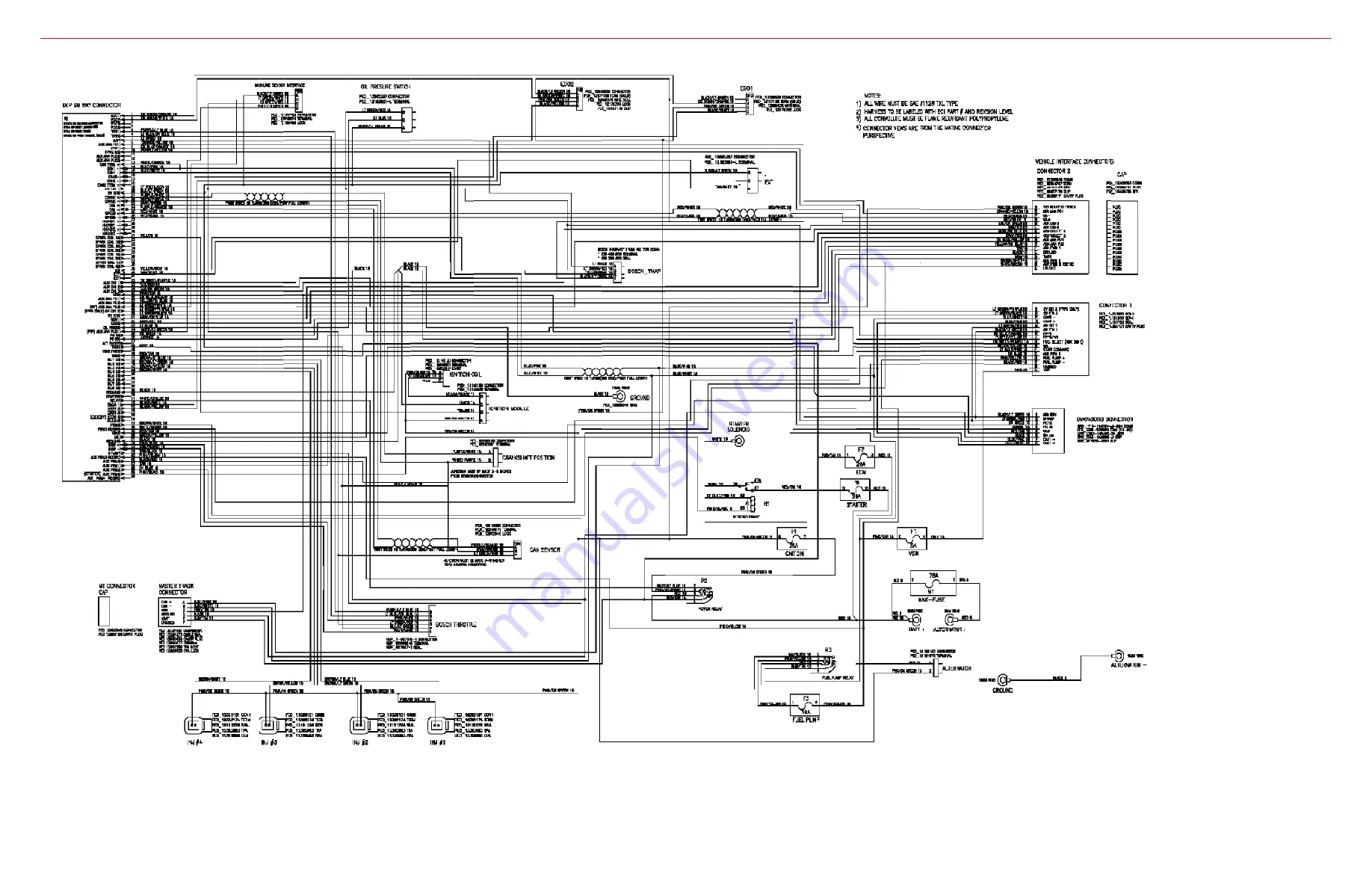Image resolution: width=1372 pixels, height=888 pixels.
Task: Click the crankshaft position connector symbol
Action: point(495,457)
